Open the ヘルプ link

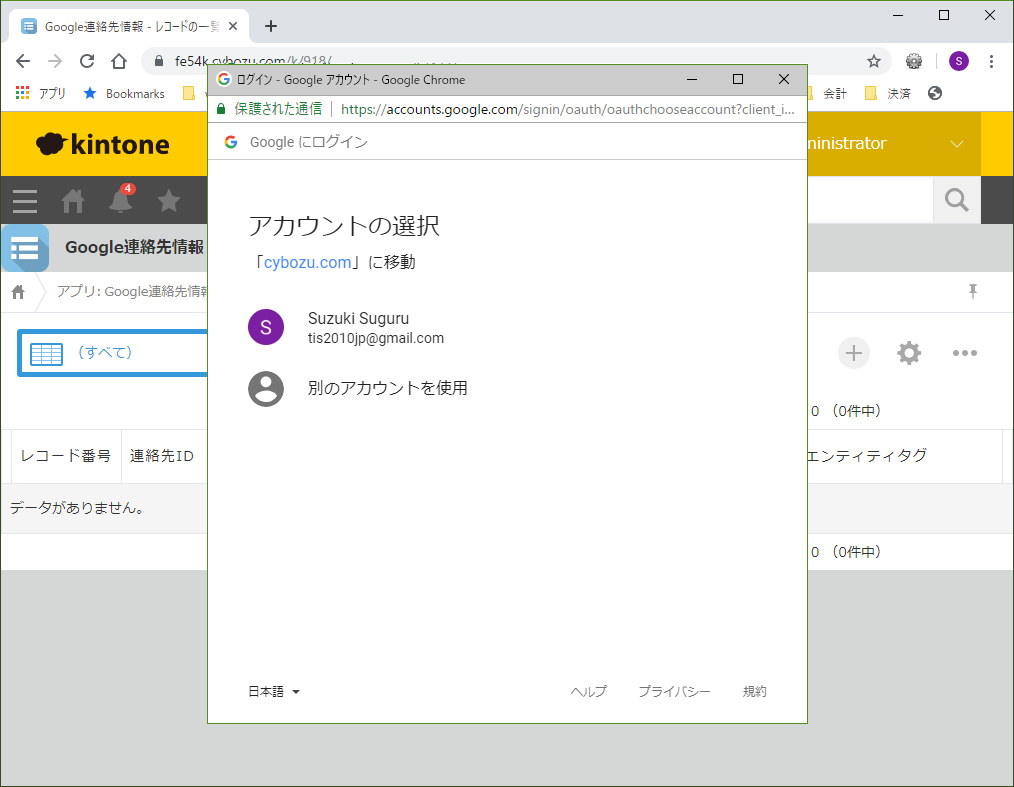click(588, 692)
